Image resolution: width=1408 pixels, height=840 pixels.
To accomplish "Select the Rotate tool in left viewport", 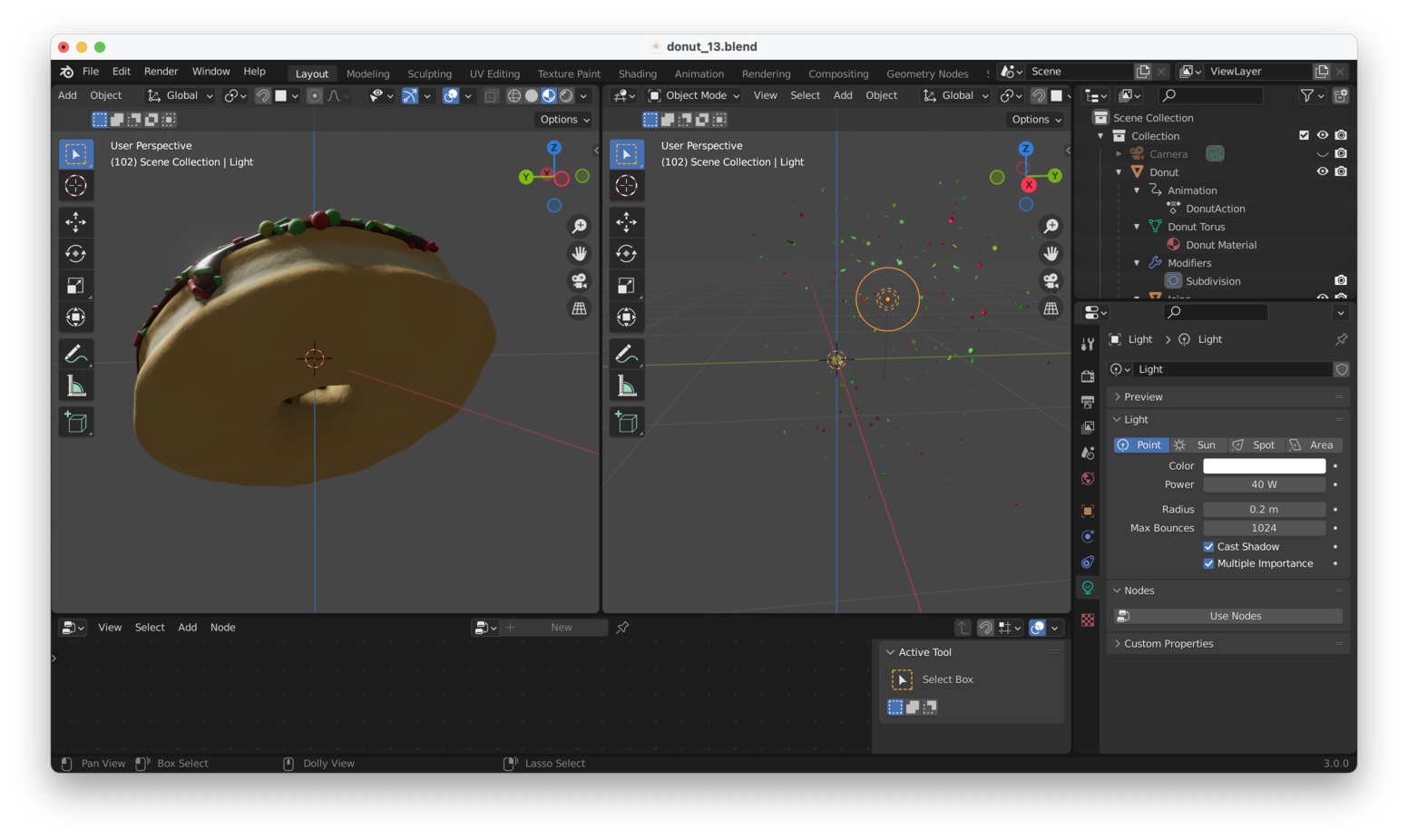I will (76, 254).
